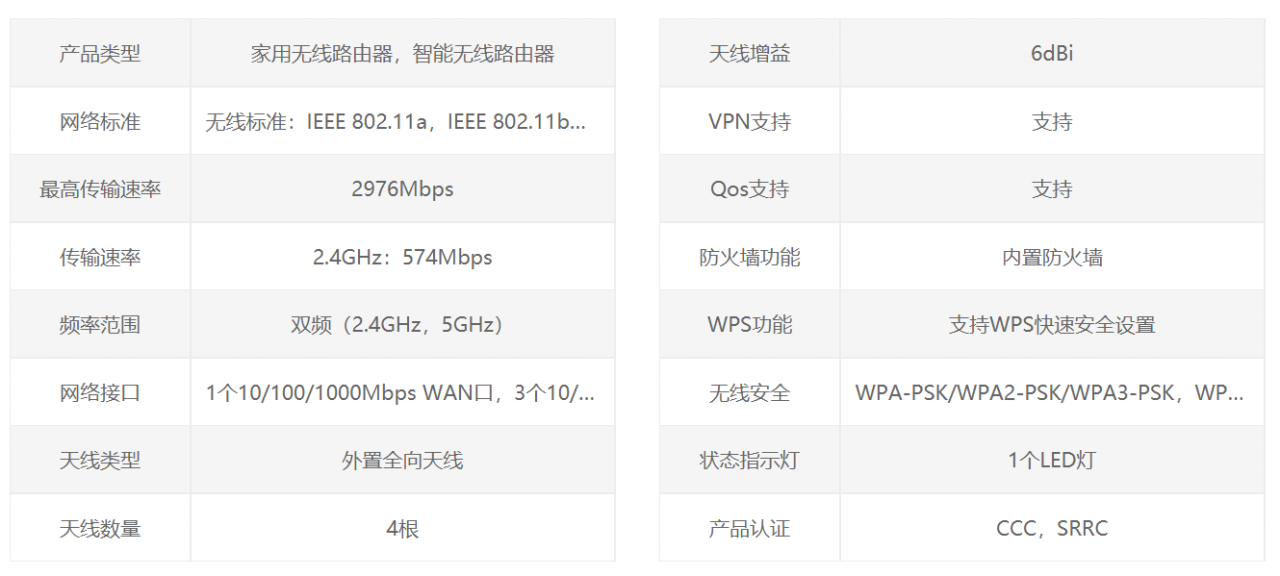Click the 频率范围 label cell
The height and width of the screenshot is (576, 1280).
click(x=100, y=325)
